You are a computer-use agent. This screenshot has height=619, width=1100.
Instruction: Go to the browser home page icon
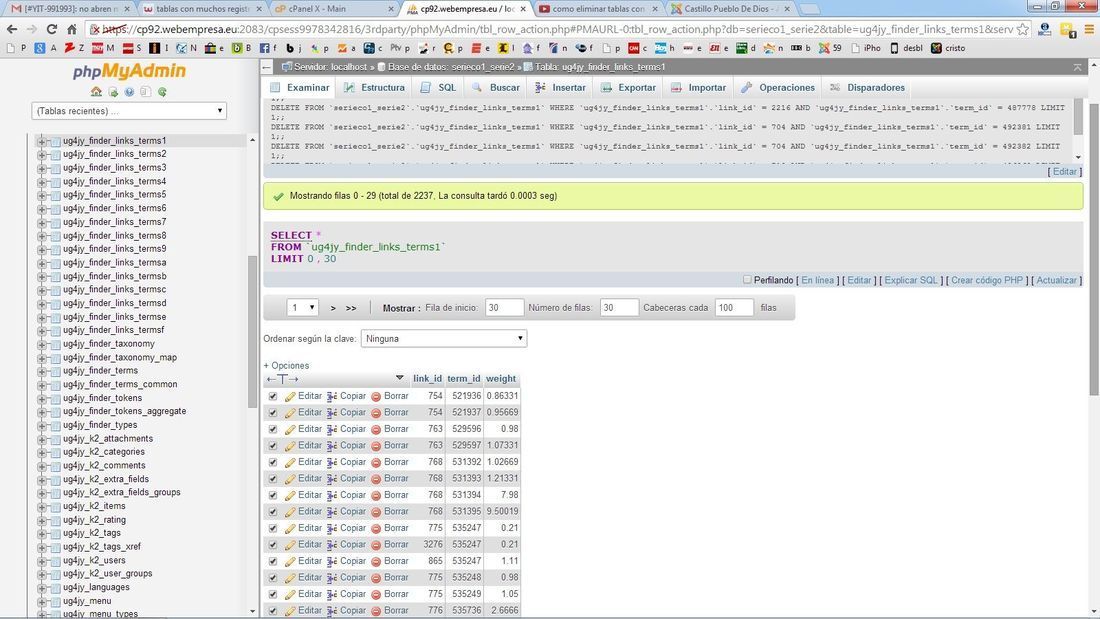pos(72,29)
